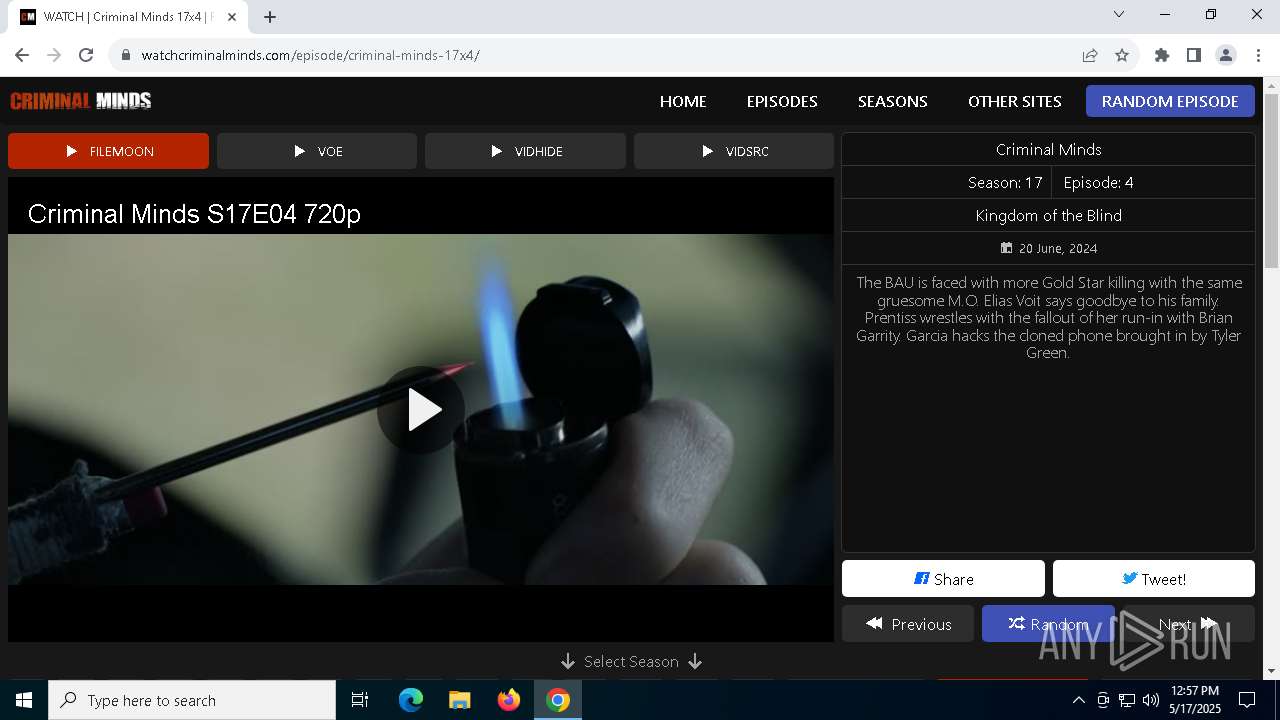Open File Explorer from the taskbar
1280x720 pixels.
point(460,700)
